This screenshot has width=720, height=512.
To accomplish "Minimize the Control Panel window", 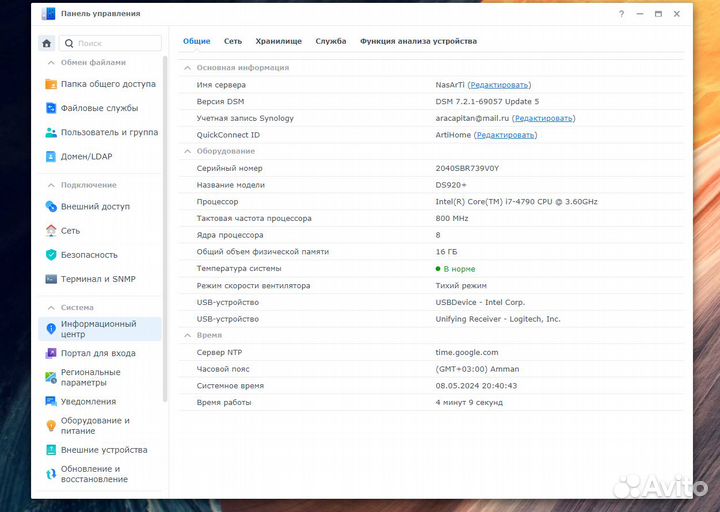I will (640, 14).
